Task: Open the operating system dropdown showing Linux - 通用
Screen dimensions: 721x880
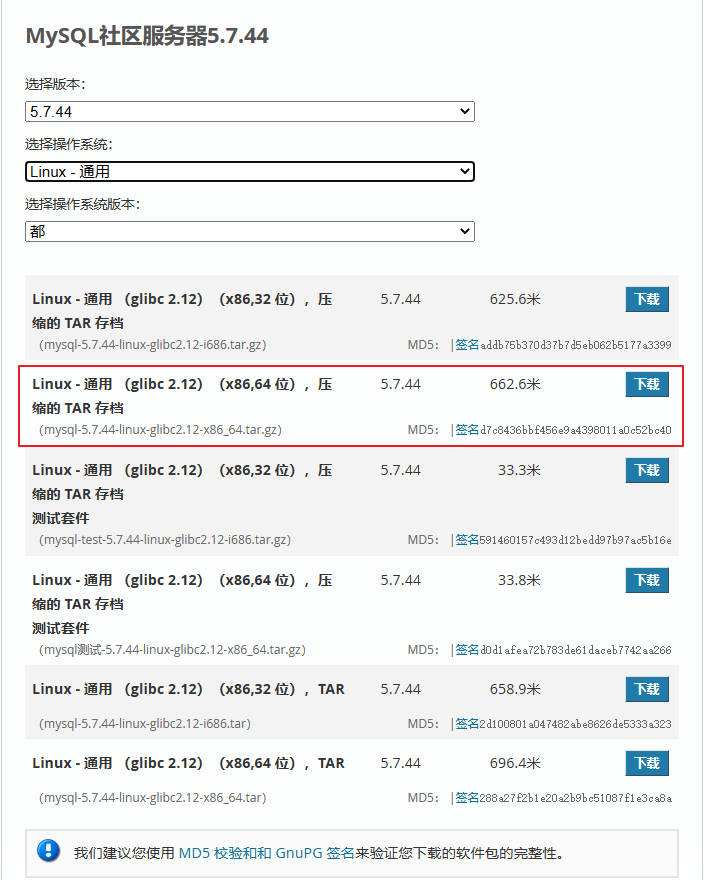Action: 250,172
